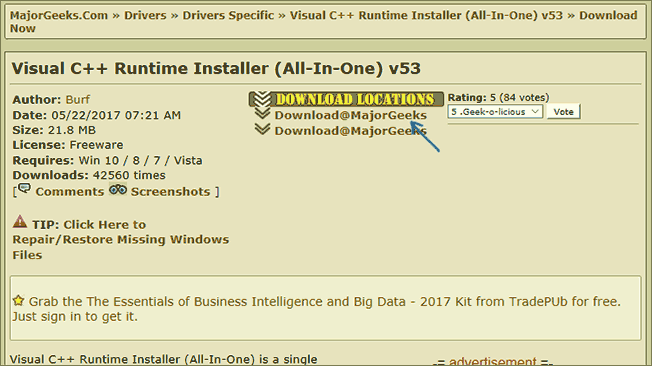Click the Vote button

tap(563, 111)
